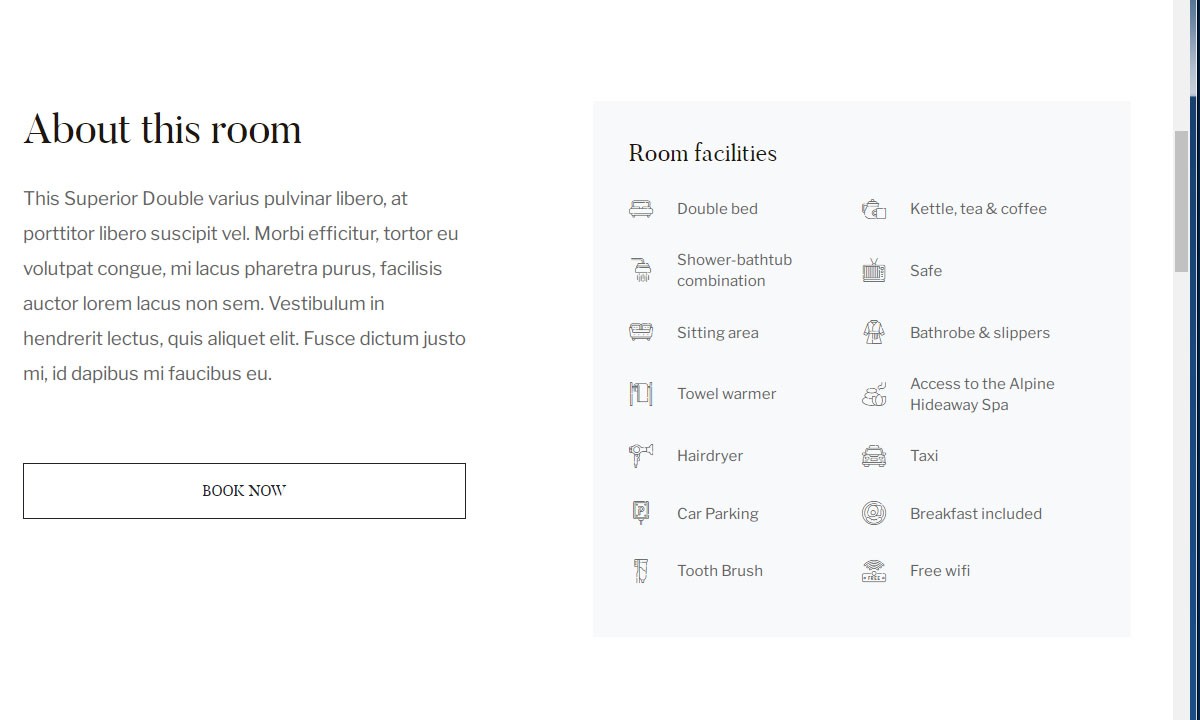The height and width of the screenshot is (720, 1200).
Task: Click the 'Room facilities' heading
Action: pos(702,153)
